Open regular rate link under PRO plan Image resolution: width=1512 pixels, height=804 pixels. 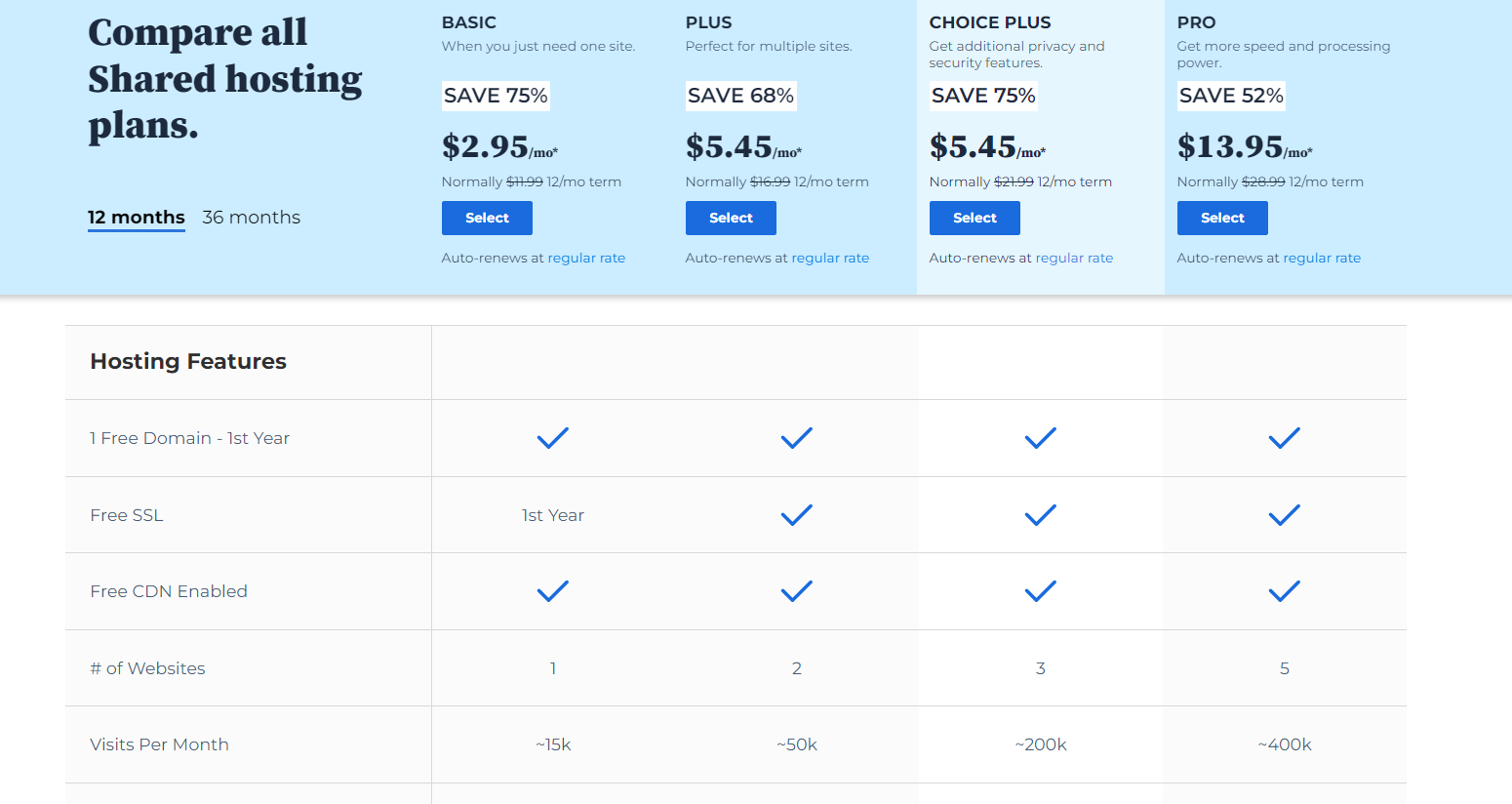click(x=1322, y=259)
